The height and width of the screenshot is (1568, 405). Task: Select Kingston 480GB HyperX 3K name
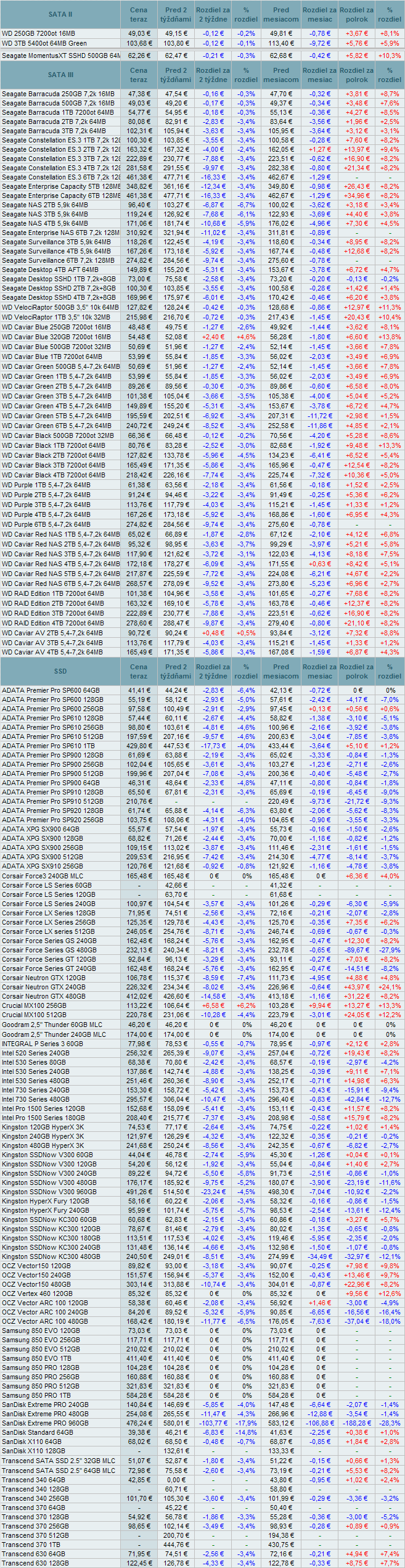[43, 1146]
